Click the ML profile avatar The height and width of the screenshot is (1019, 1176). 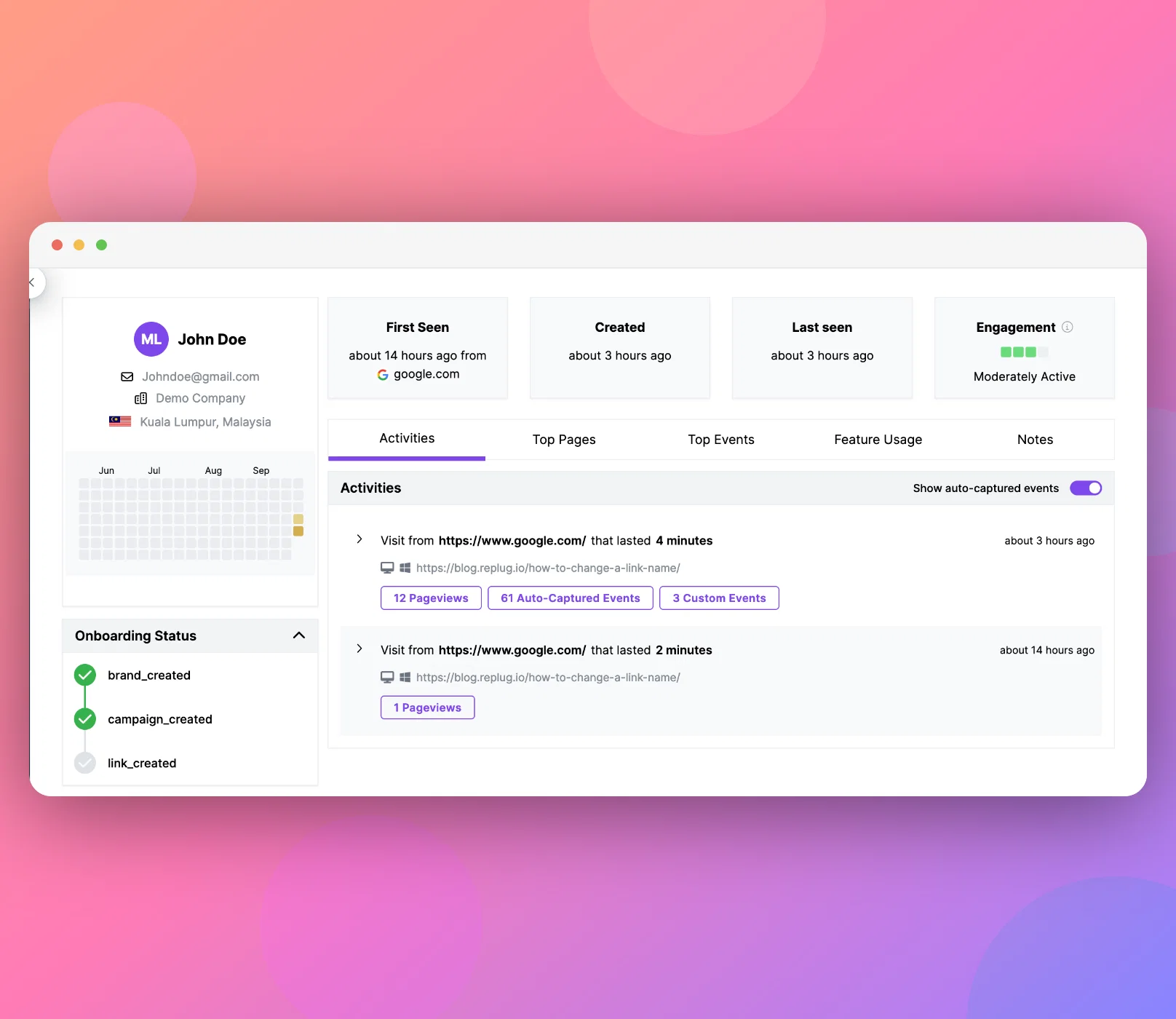[x=151, y=339]
